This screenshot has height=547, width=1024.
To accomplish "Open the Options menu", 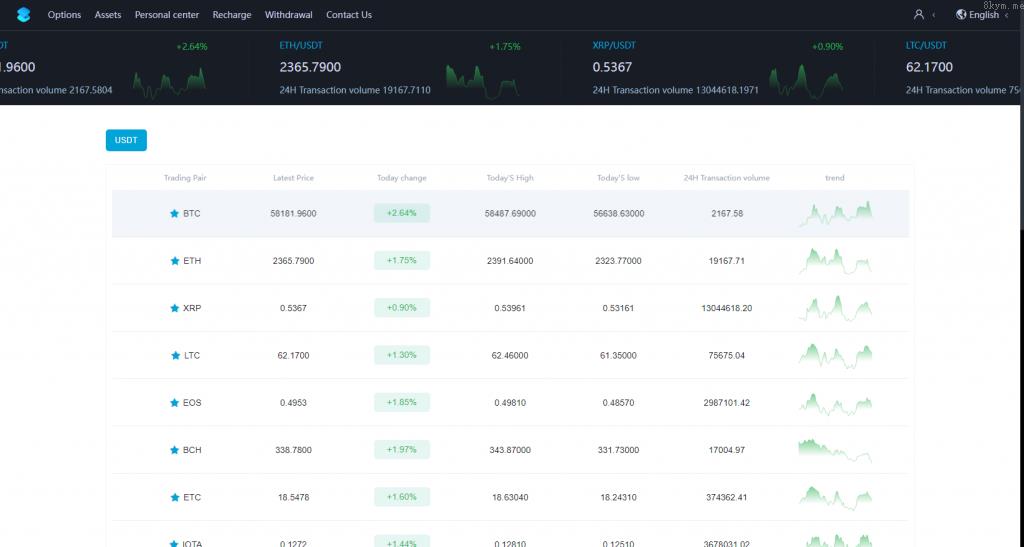I will click(x=64, y=15).
